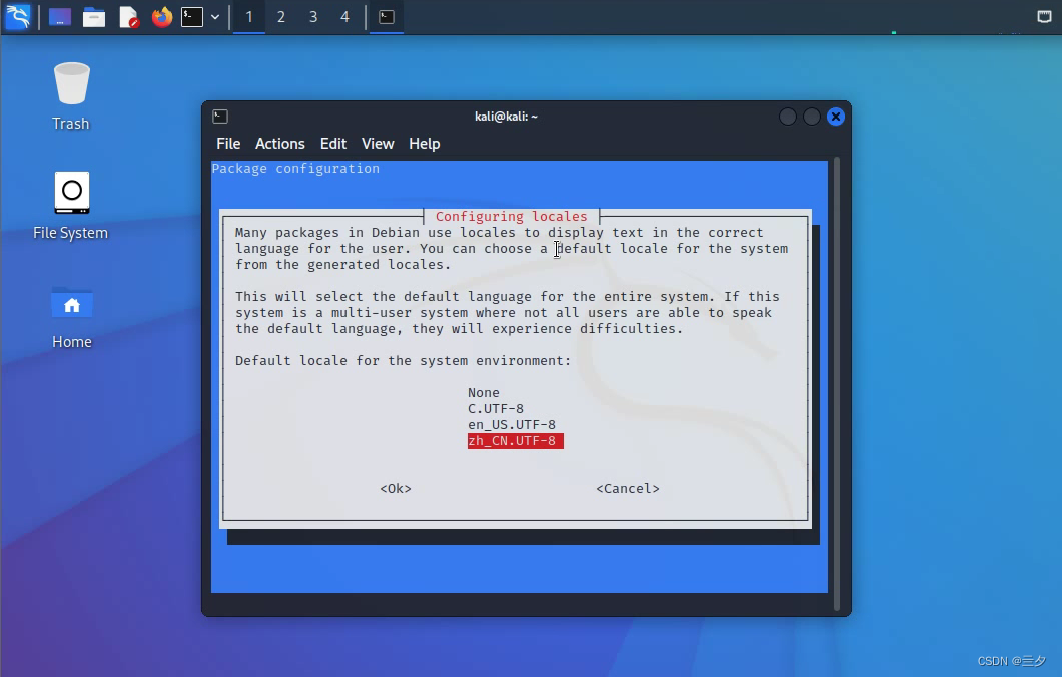Open the file manager from the panel
1062x677 pixels.
coord(94,17)
